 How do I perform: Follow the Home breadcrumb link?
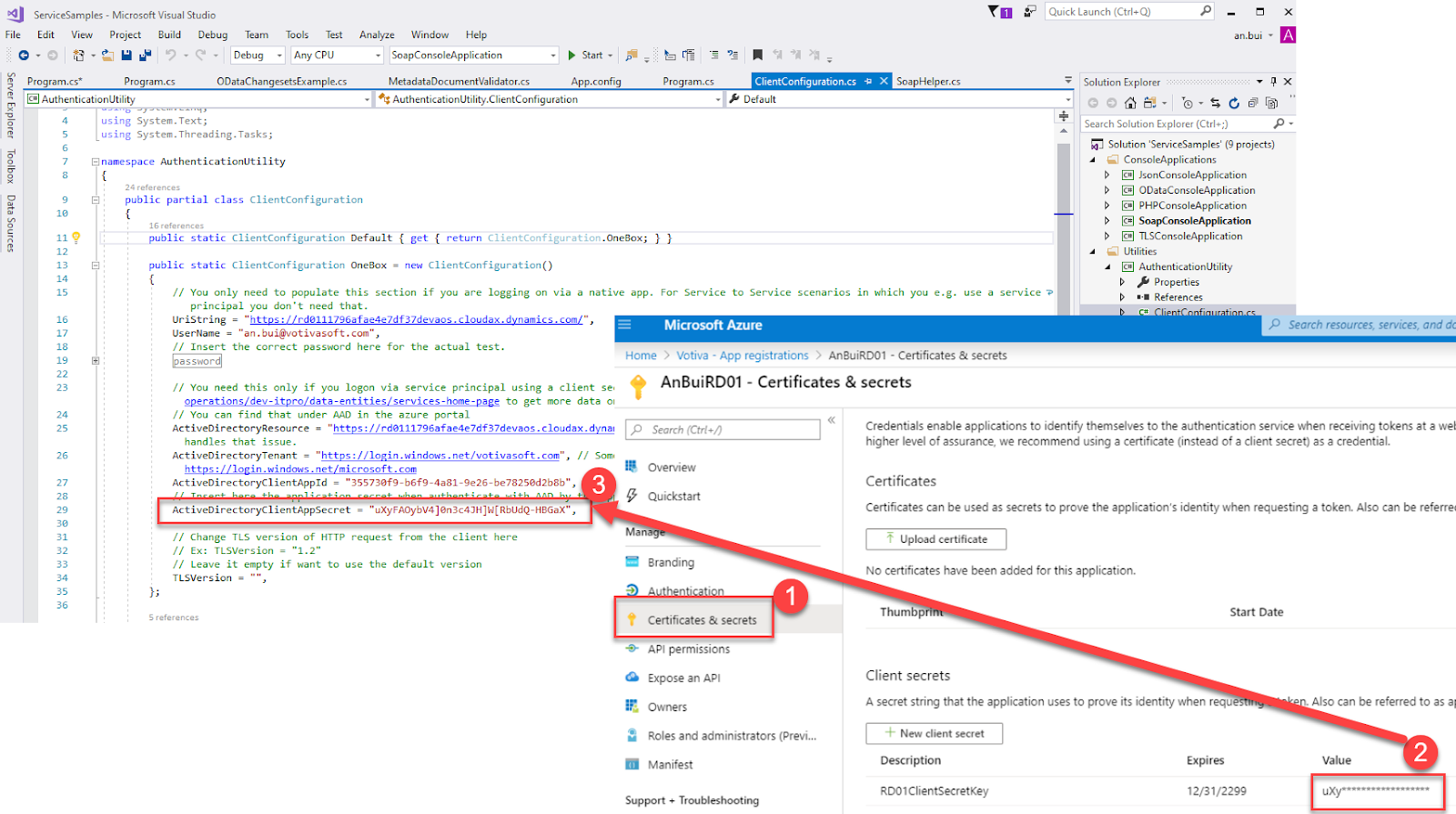tap(641, 356)
